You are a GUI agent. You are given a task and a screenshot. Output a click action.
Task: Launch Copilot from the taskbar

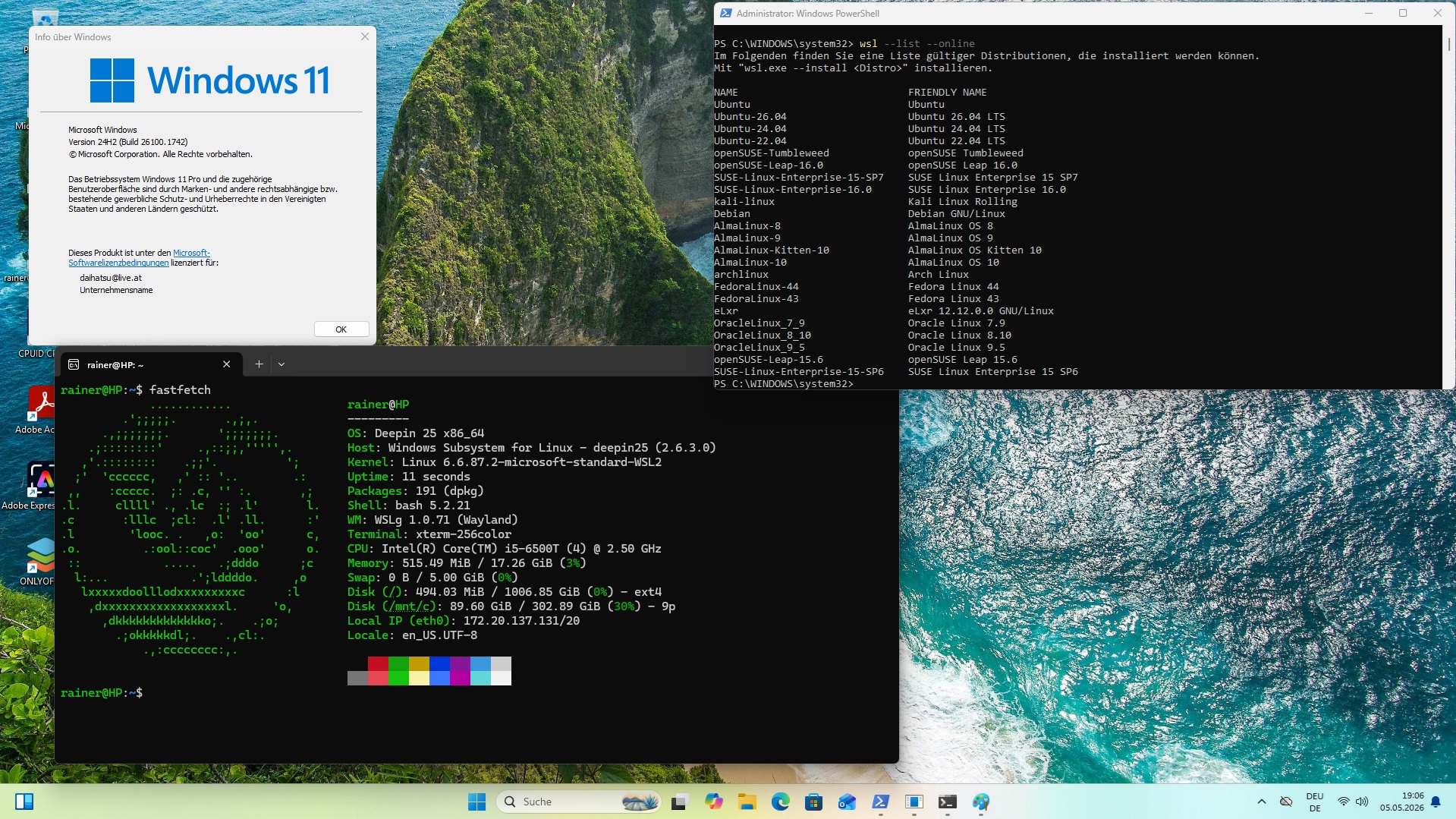(713, 802)
